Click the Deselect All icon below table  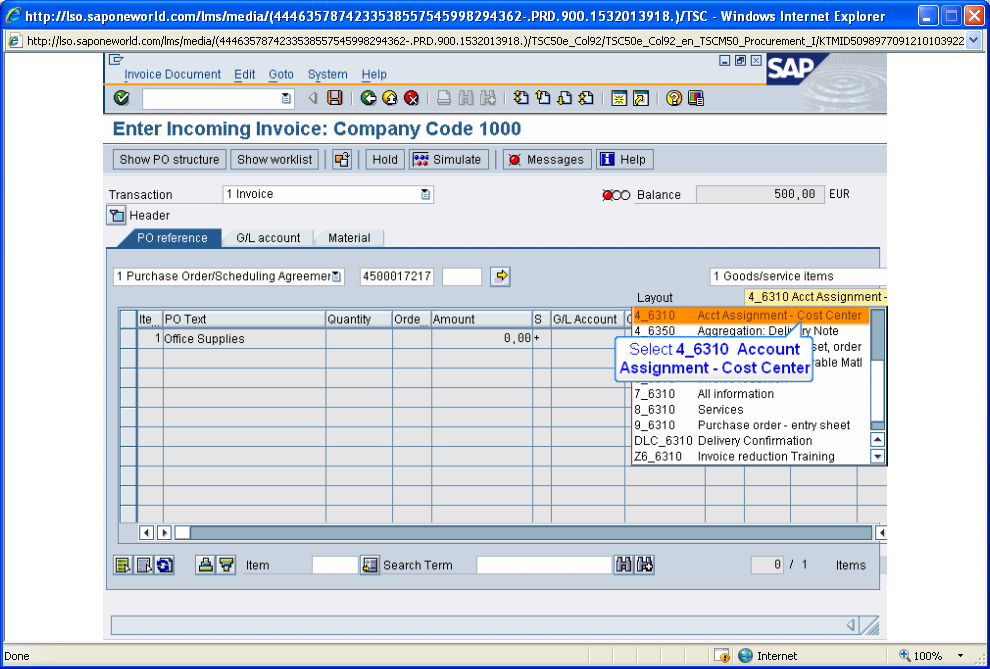tap(144, 565)
